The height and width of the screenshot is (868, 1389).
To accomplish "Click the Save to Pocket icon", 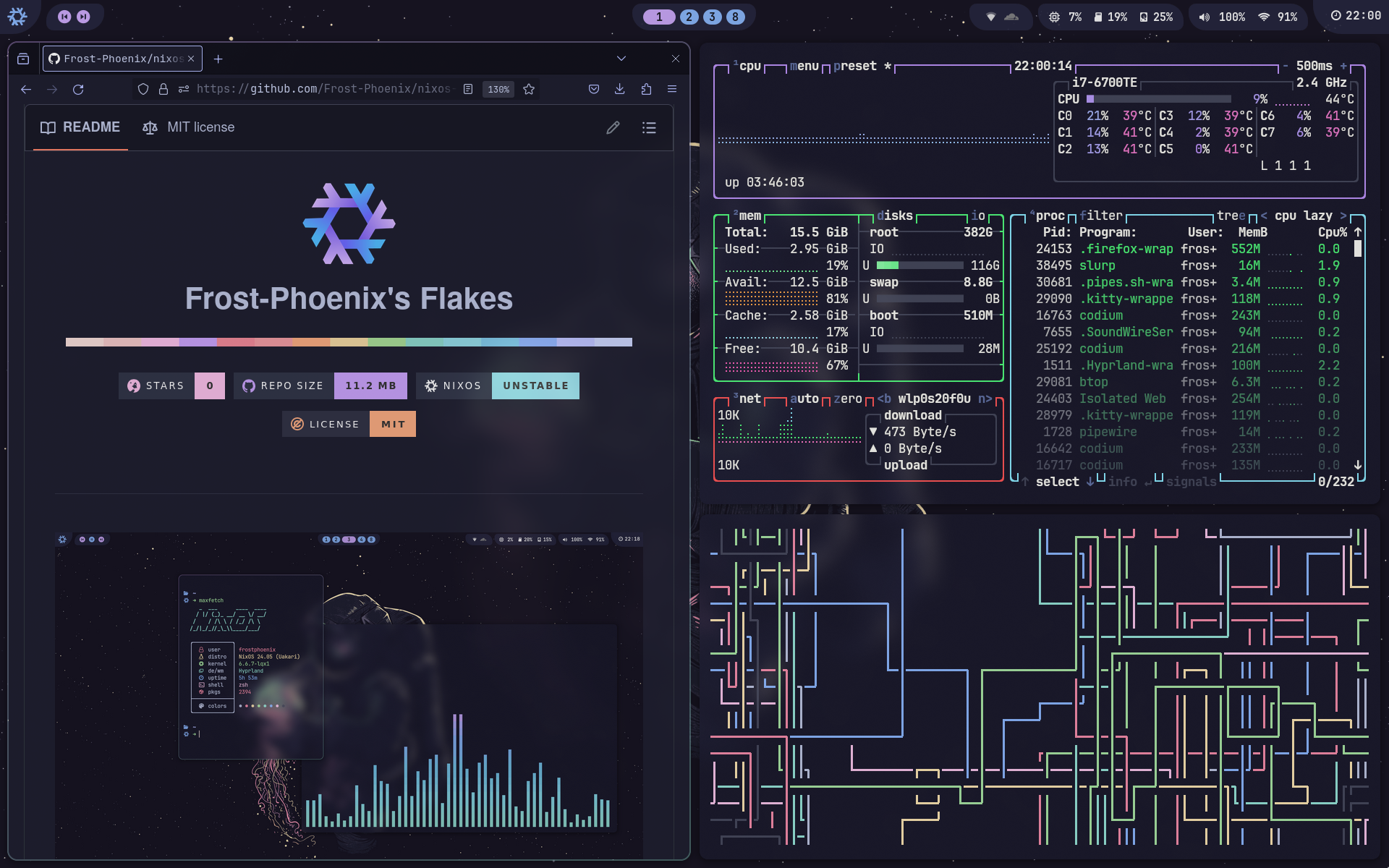I will [594, 89].
